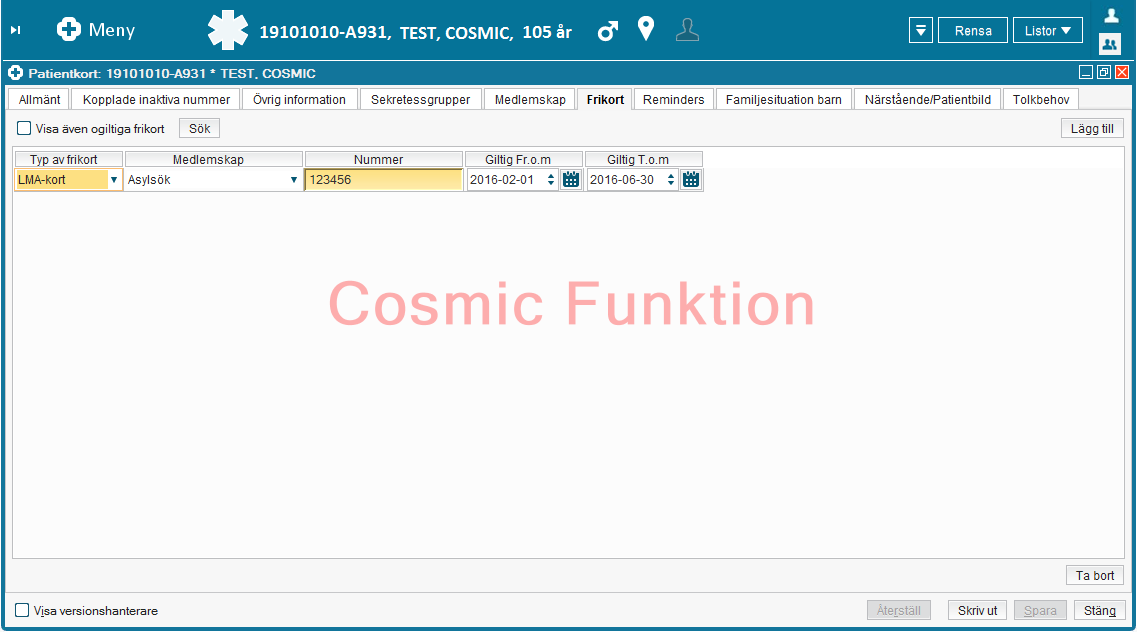Switch to the Allmänt tab
Viewport: 1137px width, 632px height.
pyautogui.click(x=39, y=99)
